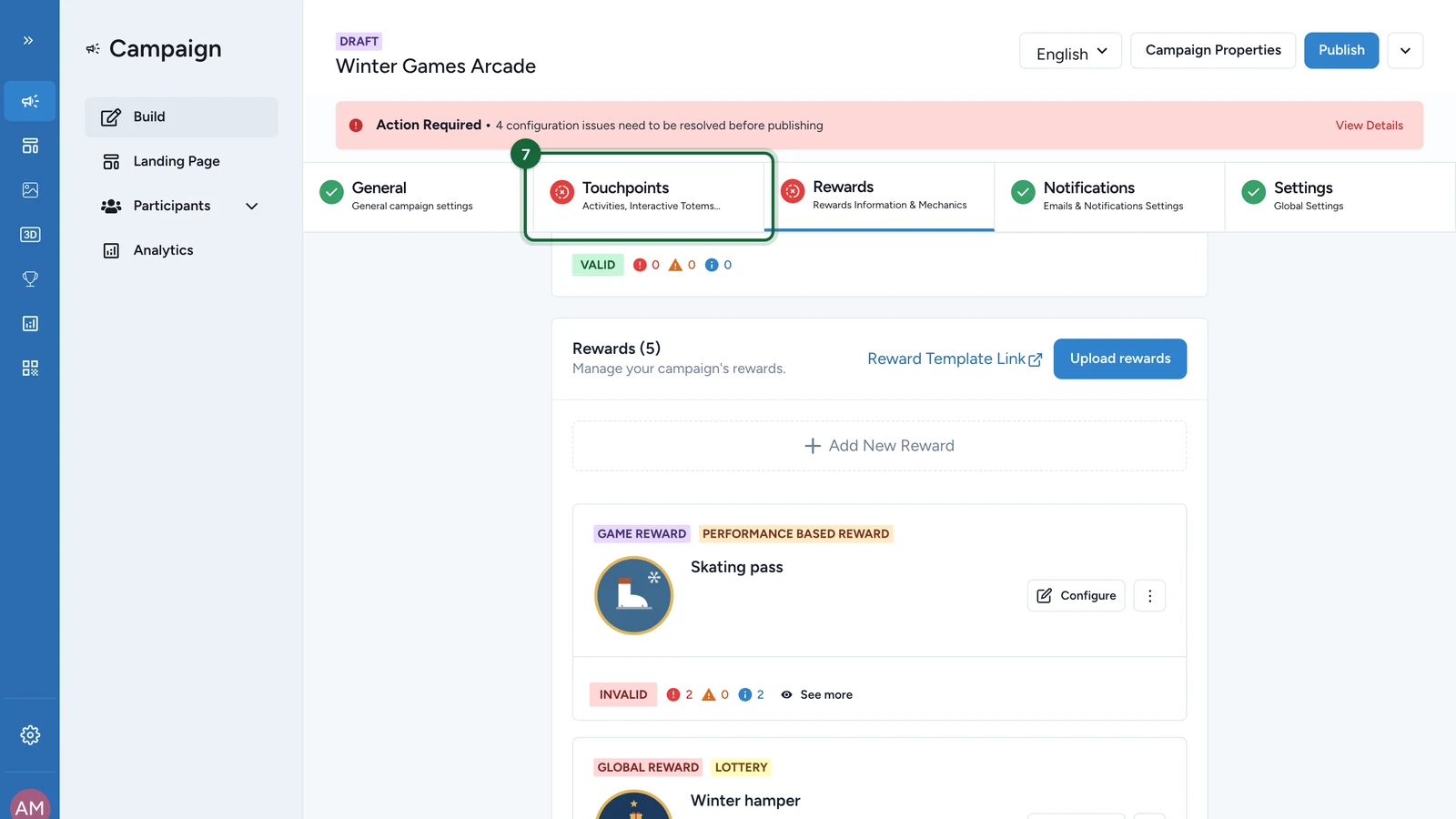Open the chart reports icon in rail
Image resolution: width=1456 pixels, height=819 pixels.
tap(30, 324)
